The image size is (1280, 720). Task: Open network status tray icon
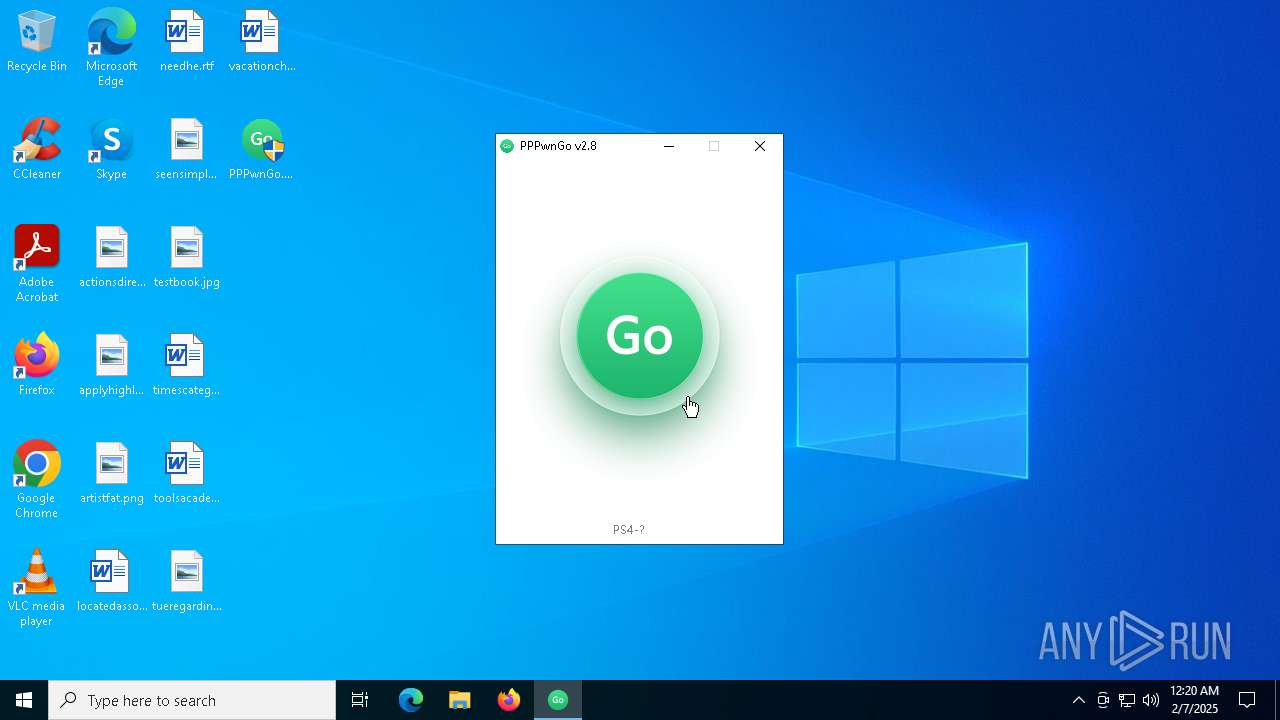point(1127,700)
